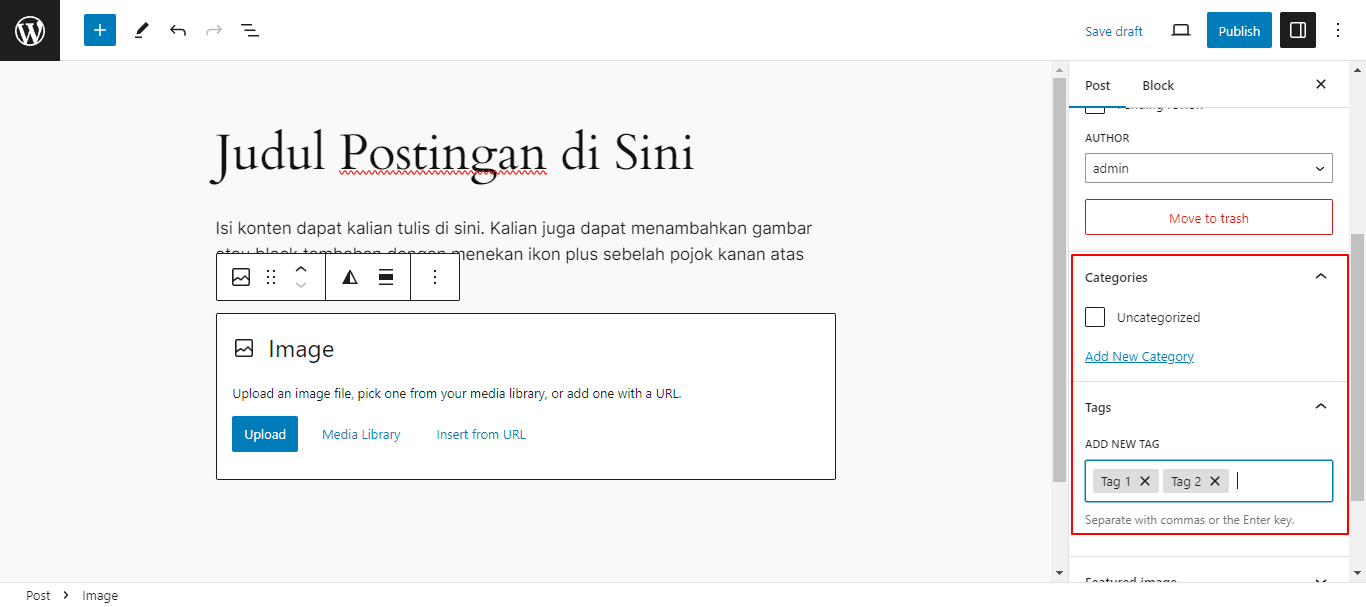
Task: Click Post in the breadcrumb bar
Action: coord(38,595)
